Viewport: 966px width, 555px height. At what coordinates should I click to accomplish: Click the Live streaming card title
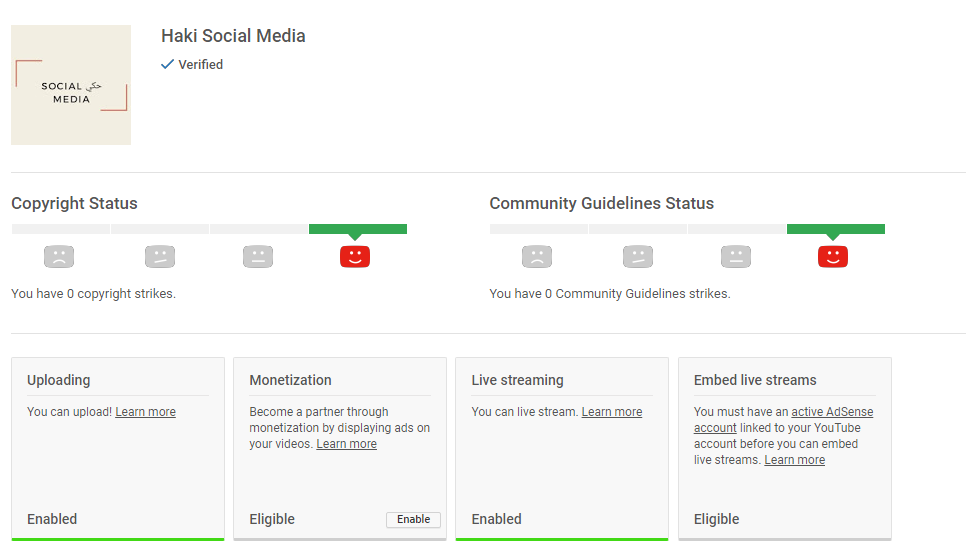tap(518, 380)
